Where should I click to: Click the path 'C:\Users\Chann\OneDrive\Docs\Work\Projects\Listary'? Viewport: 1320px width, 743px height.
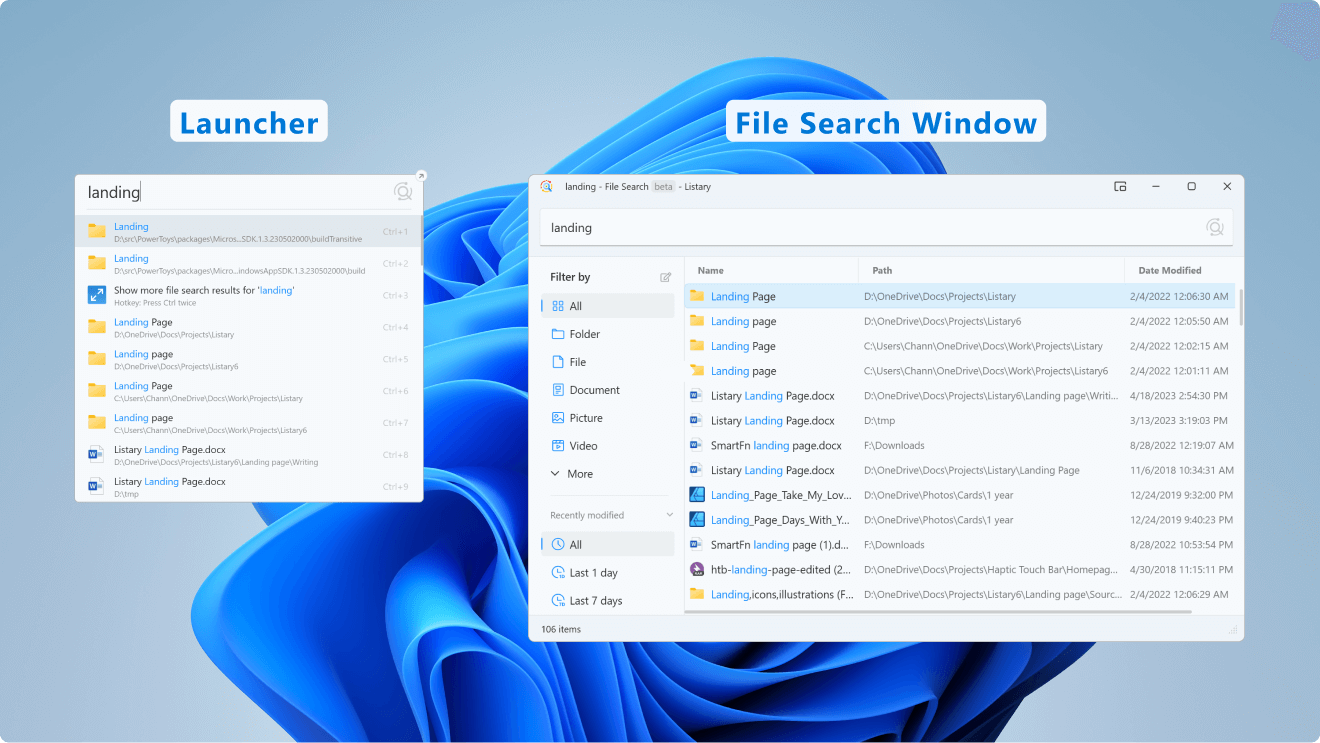[x=983, y=346]
